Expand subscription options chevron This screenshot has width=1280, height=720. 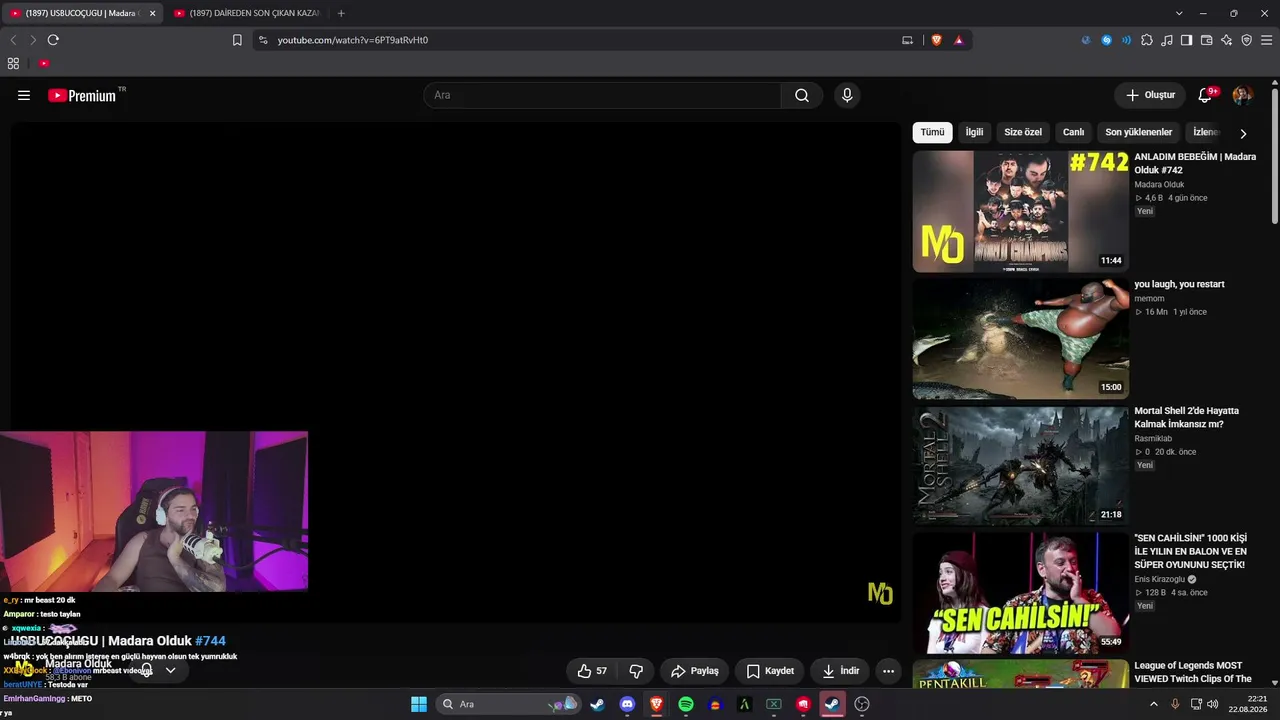171,670
